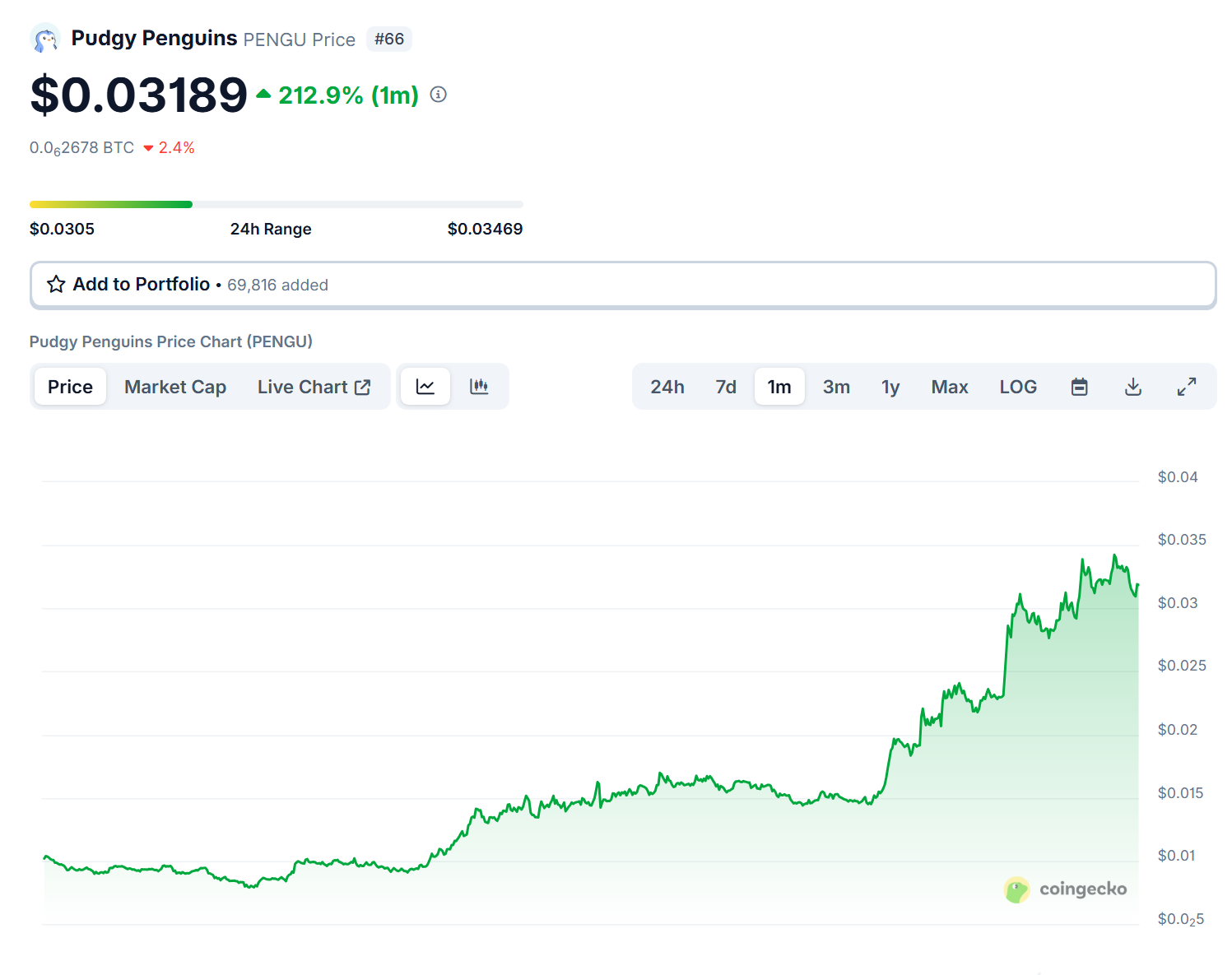Select the Price tab
The image size is (1232, 975).
[70, 387]
